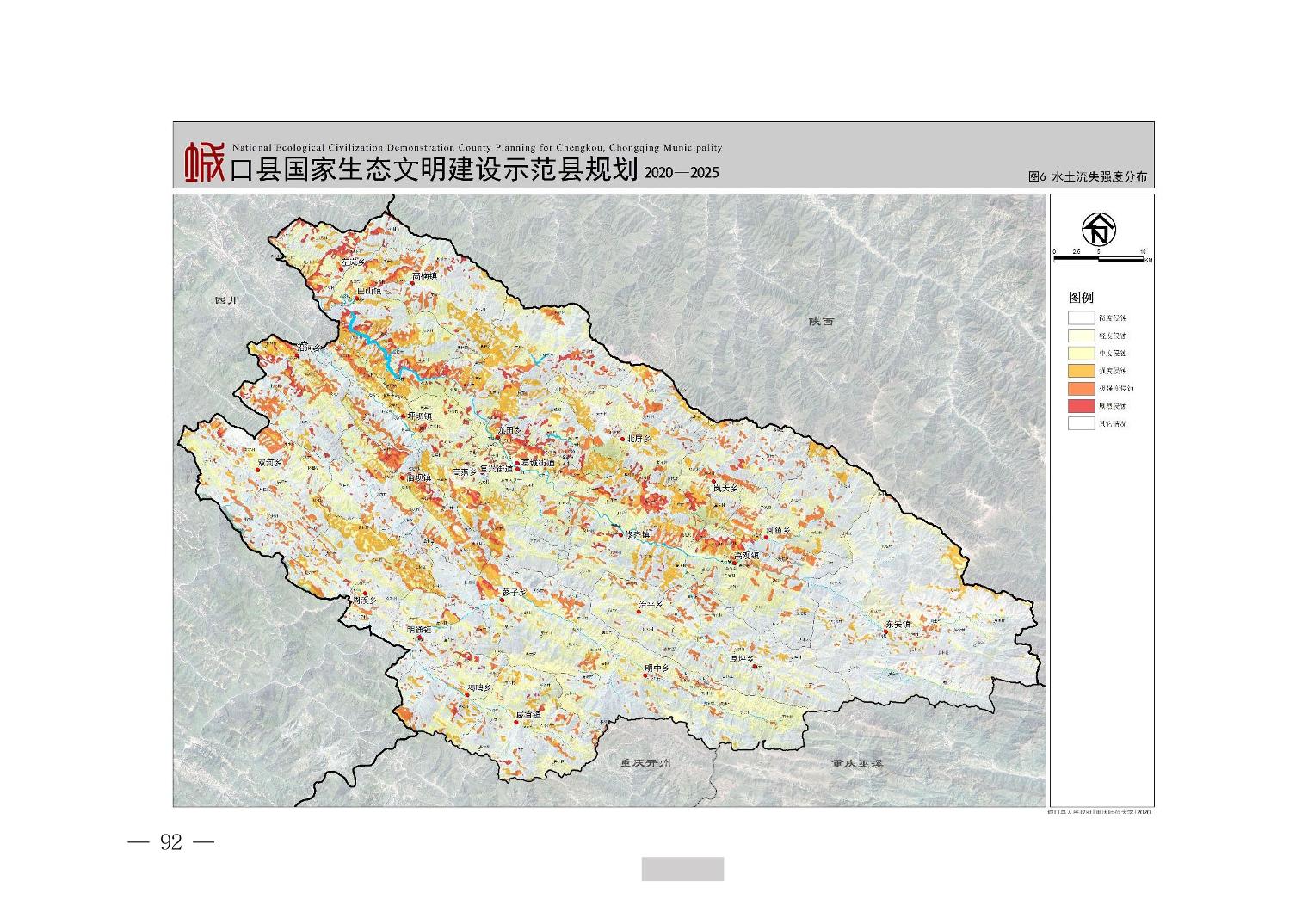Viewport: 1308px width, 924px height.
Task: Click the north arrow compass symbol
Action: coord(1099,229)
